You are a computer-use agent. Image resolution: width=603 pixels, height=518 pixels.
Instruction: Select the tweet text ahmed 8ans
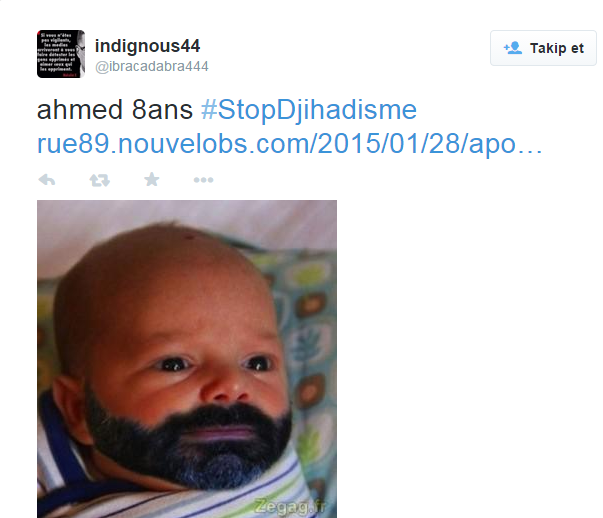coord(115,110)
